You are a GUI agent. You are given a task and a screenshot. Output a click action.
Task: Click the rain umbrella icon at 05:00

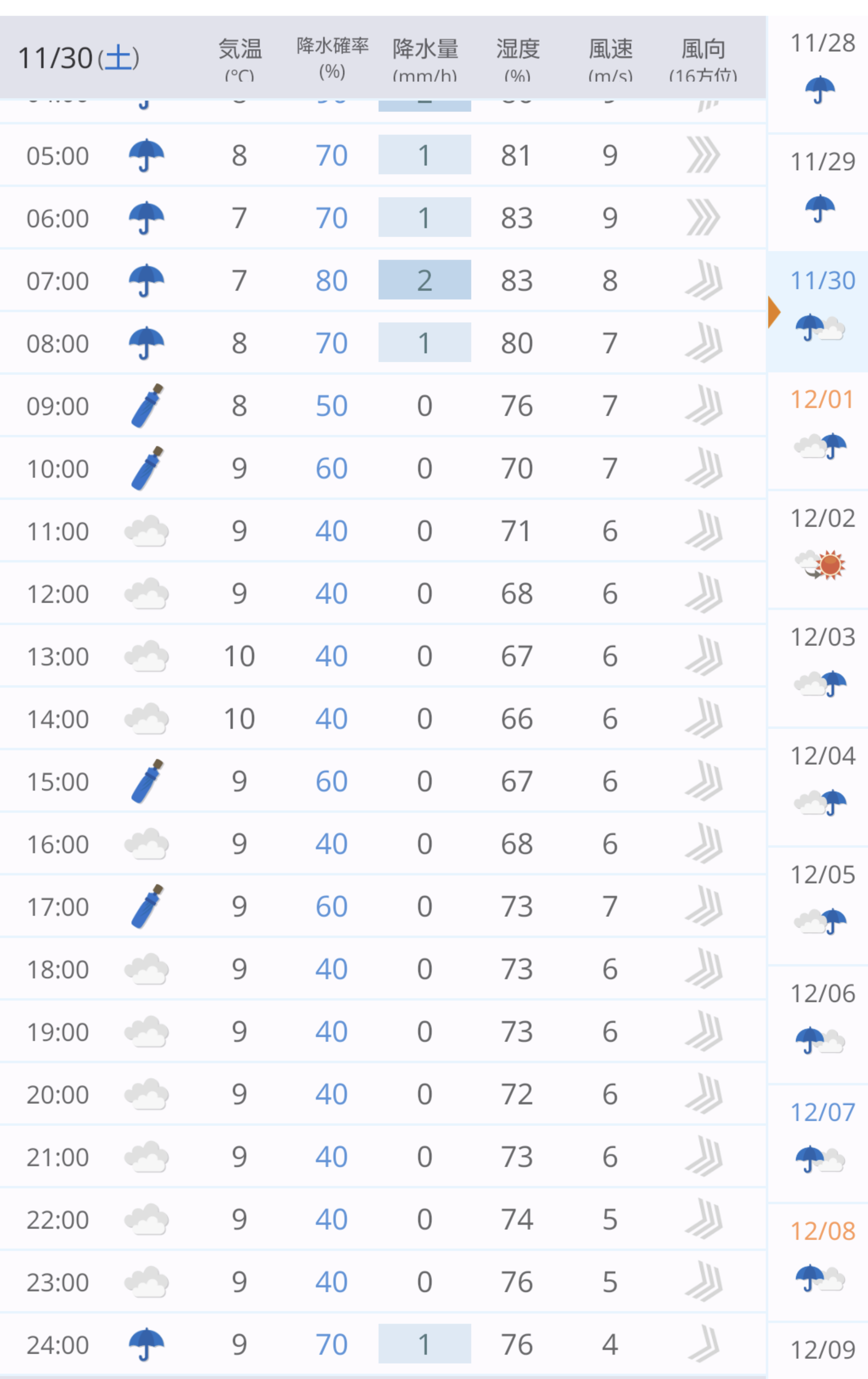click(147, 155)
